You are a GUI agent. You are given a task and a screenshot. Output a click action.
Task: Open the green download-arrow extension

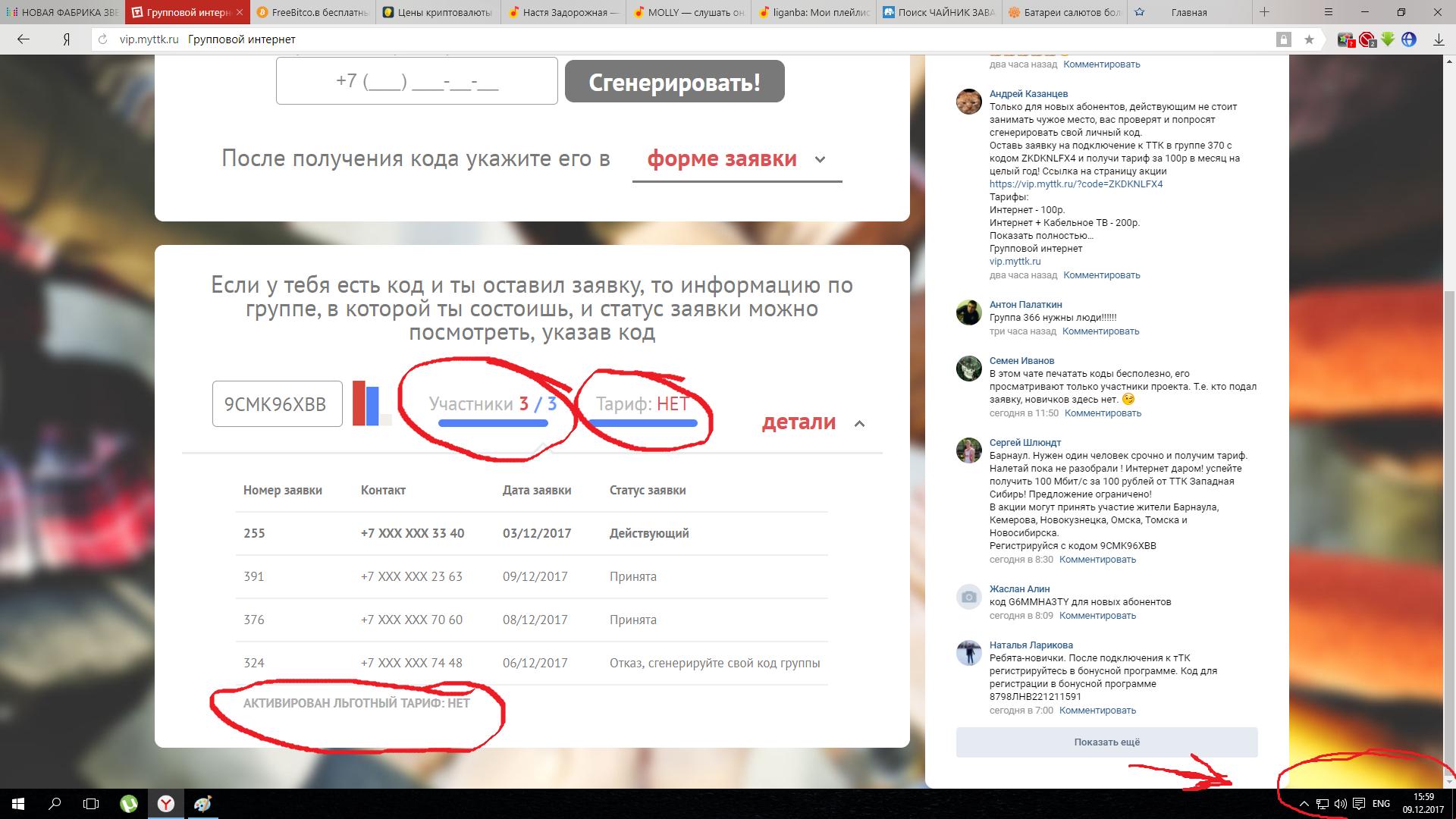1388,39
